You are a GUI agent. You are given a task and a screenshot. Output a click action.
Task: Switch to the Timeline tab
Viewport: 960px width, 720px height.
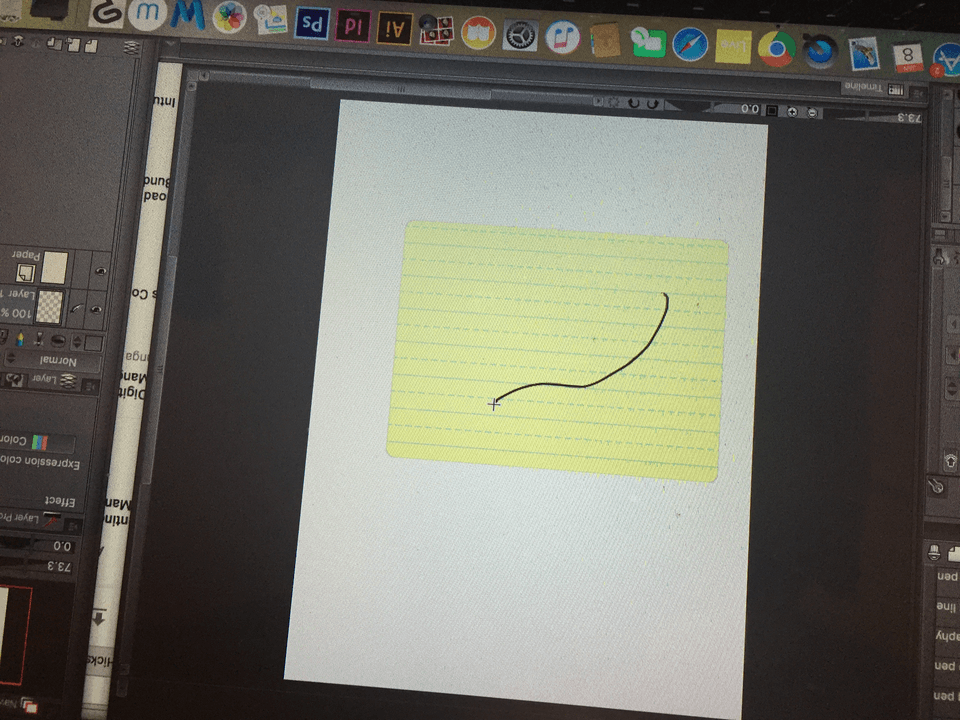point(864,88)
